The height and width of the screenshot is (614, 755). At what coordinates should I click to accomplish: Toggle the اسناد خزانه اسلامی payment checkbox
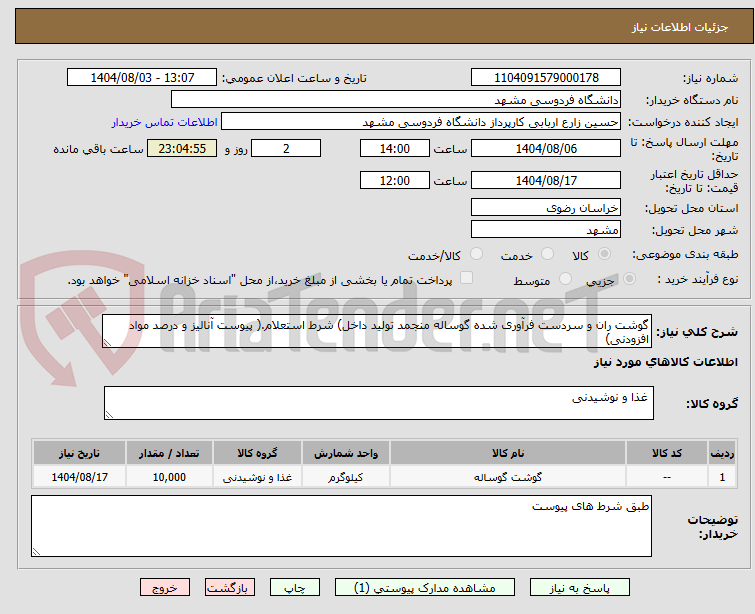click(466, 278)
